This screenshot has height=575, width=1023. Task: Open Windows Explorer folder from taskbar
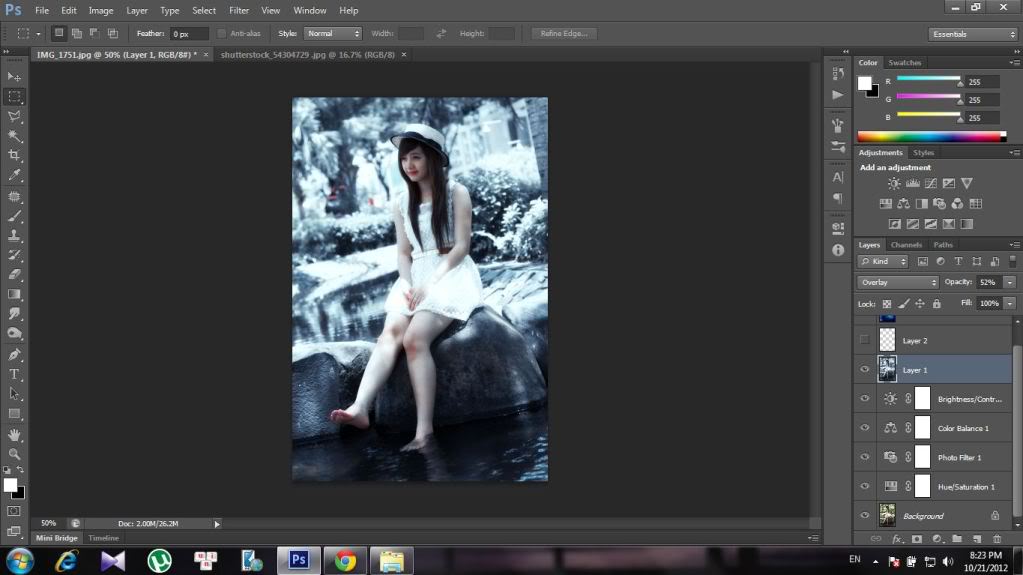point(391,561)
